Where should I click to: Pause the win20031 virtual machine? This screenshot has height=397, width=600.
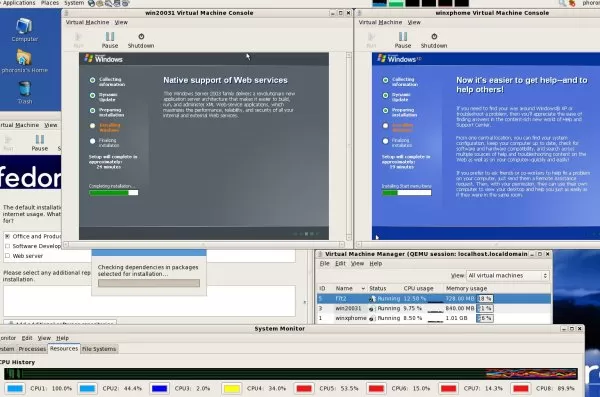110,40
